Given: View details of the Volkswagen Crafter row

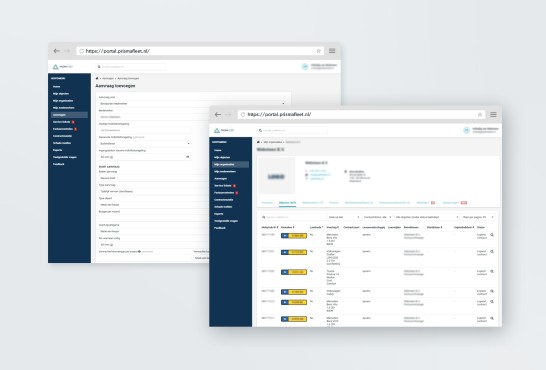Looking at the screenshot, I should click(492, 251).
